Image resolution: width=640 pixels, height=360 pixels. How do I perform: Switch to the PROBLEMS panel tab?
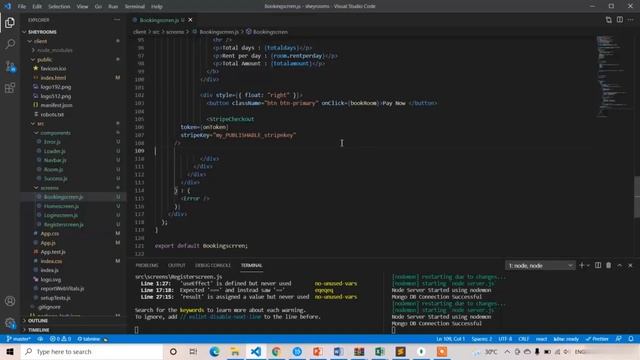click(x=147, y=265)
